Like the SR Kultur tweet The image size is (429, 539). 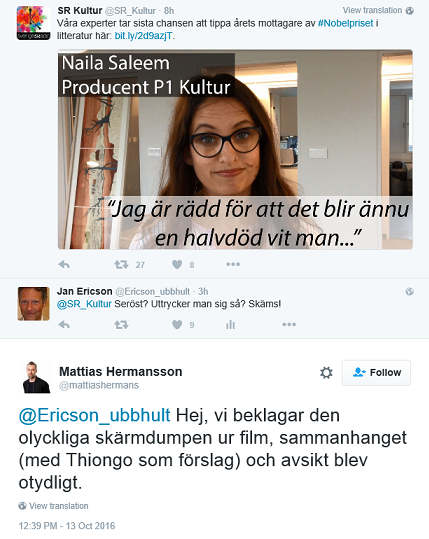177,264
